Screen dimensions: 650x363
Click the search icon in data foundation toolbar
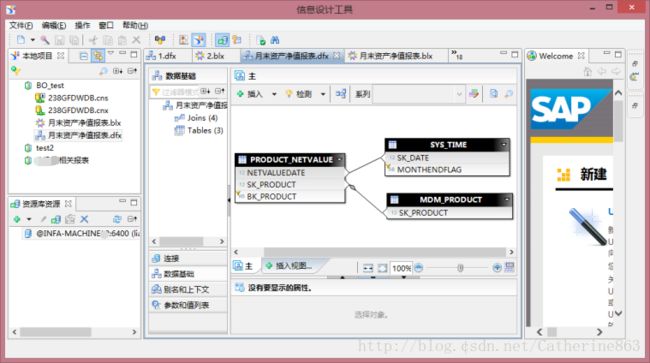[508, 94]
